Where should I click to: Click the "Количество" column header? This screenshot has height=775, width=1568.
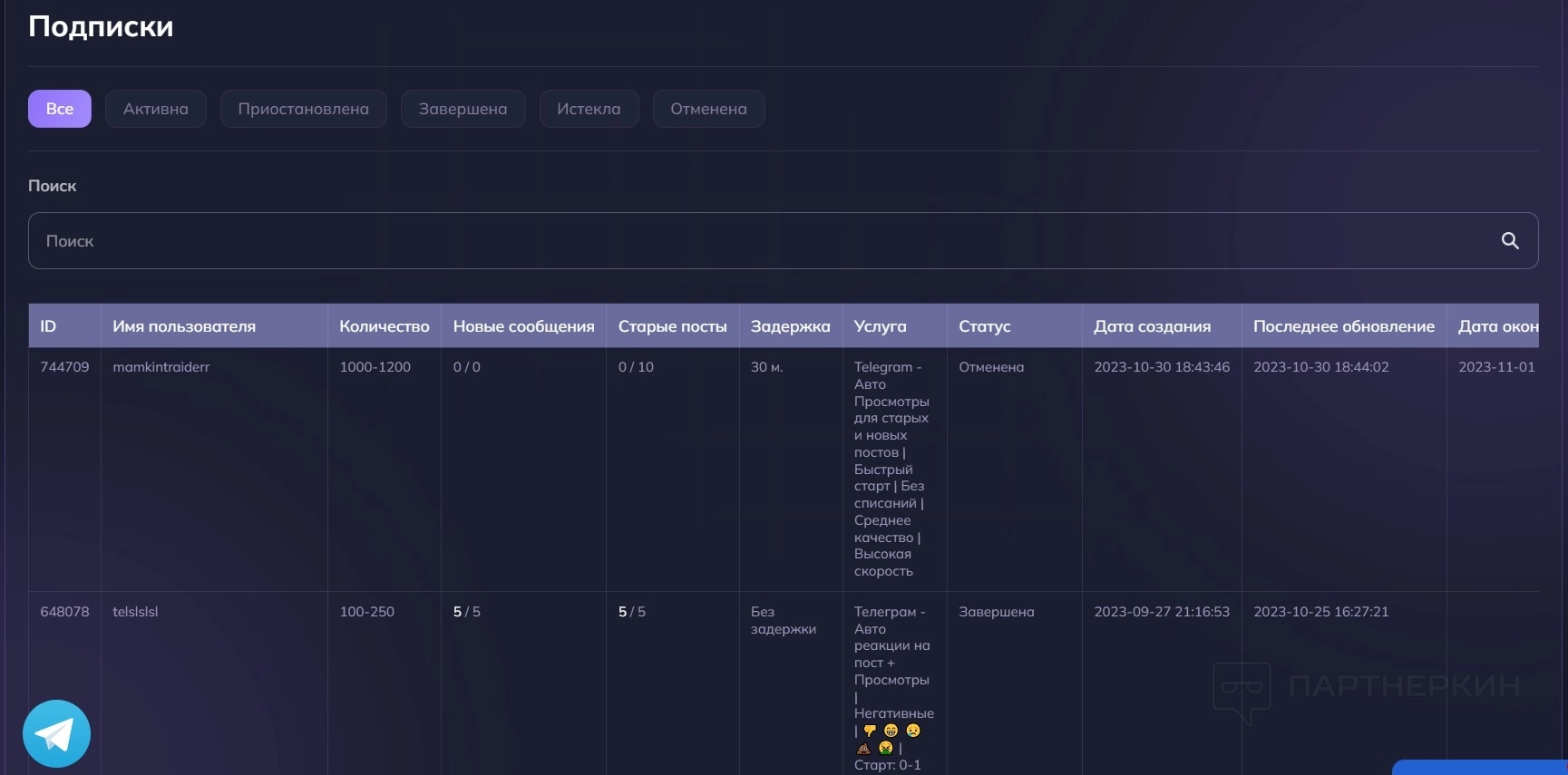tap(385, 326)
